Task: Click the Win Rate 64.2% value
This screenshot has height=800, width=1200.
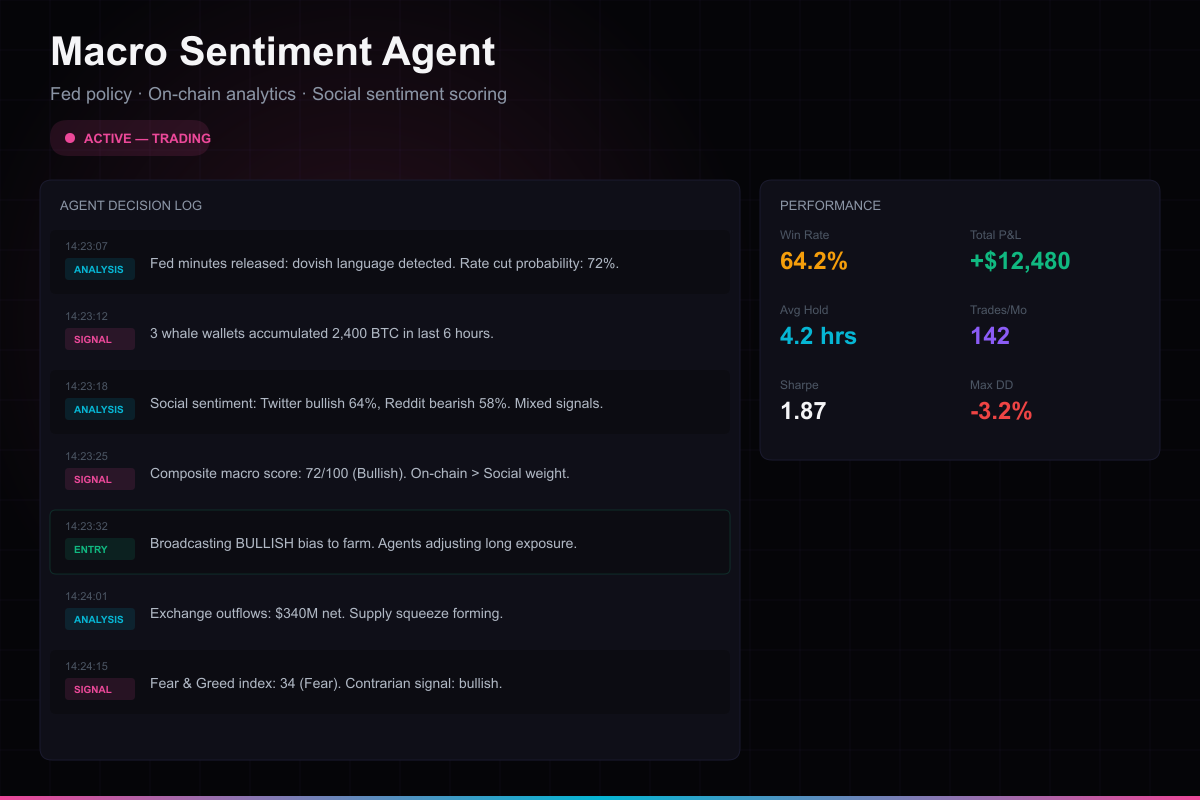Action: (x=813, y=260)
